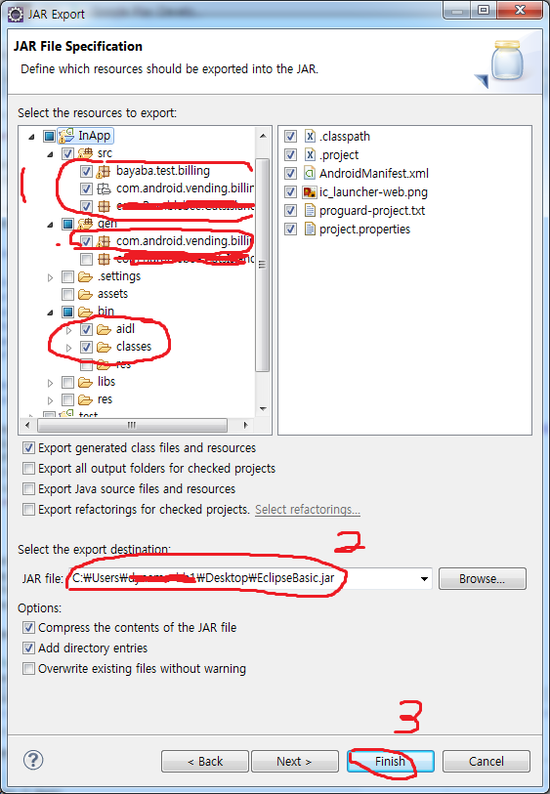Click the Finish button

[390, 761]
